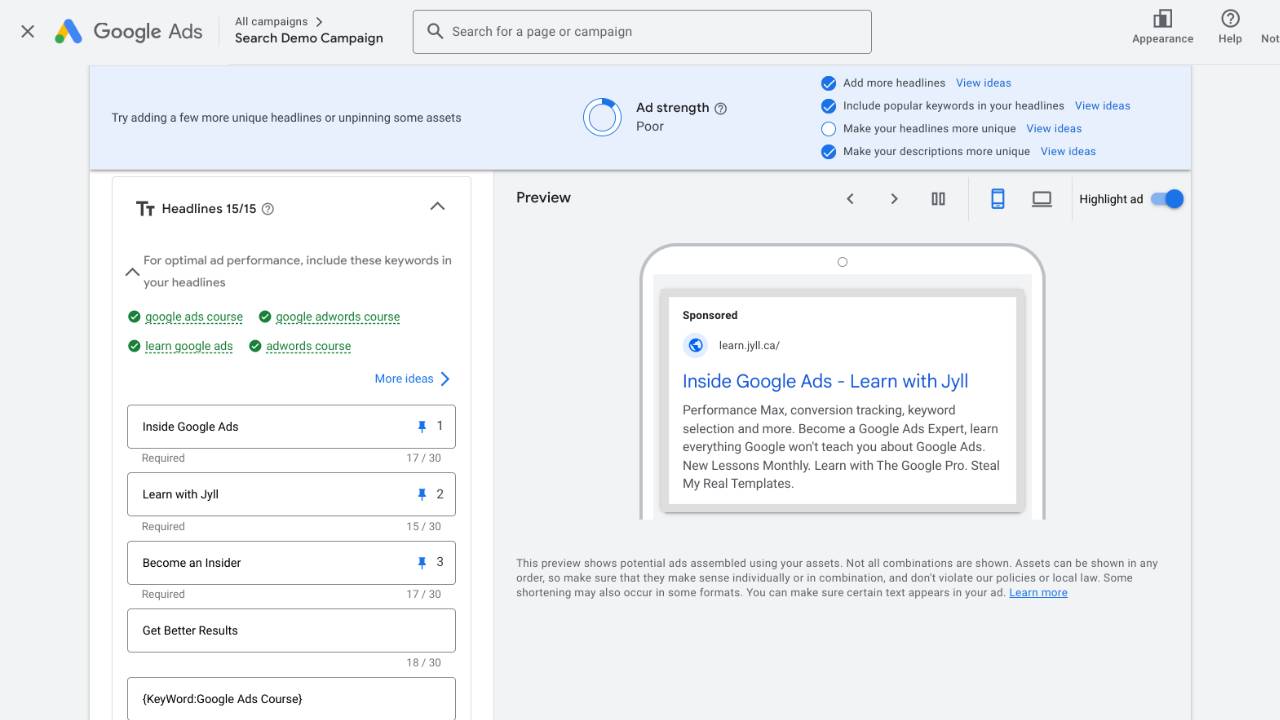This screenshot has width=1280, height=720.
Task: Collapse the keyword suggestions note
Action: coord(132,271)
